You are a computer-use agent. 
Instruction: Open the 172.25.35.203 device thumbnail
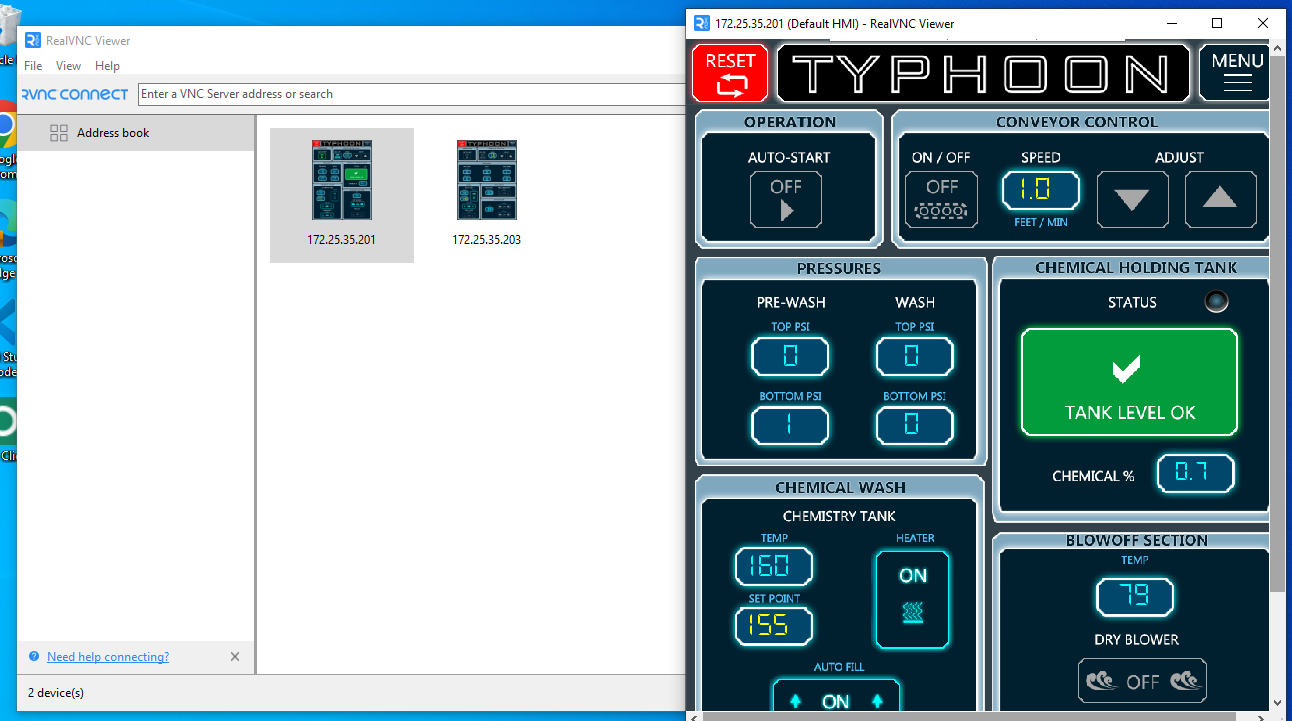(x=487, y=192)
